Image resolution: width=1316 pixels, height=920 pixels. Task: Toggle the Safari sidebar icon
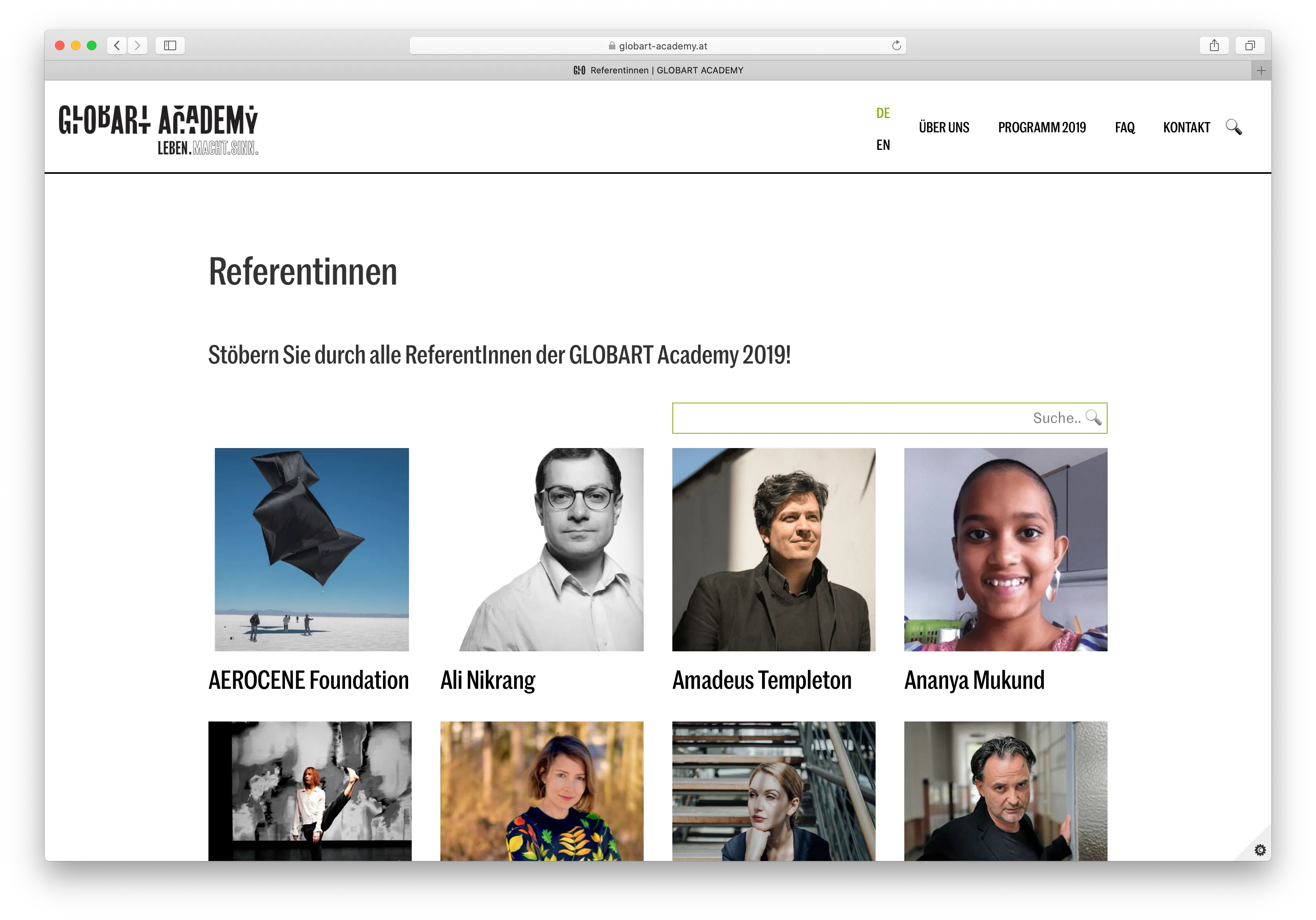170,45
